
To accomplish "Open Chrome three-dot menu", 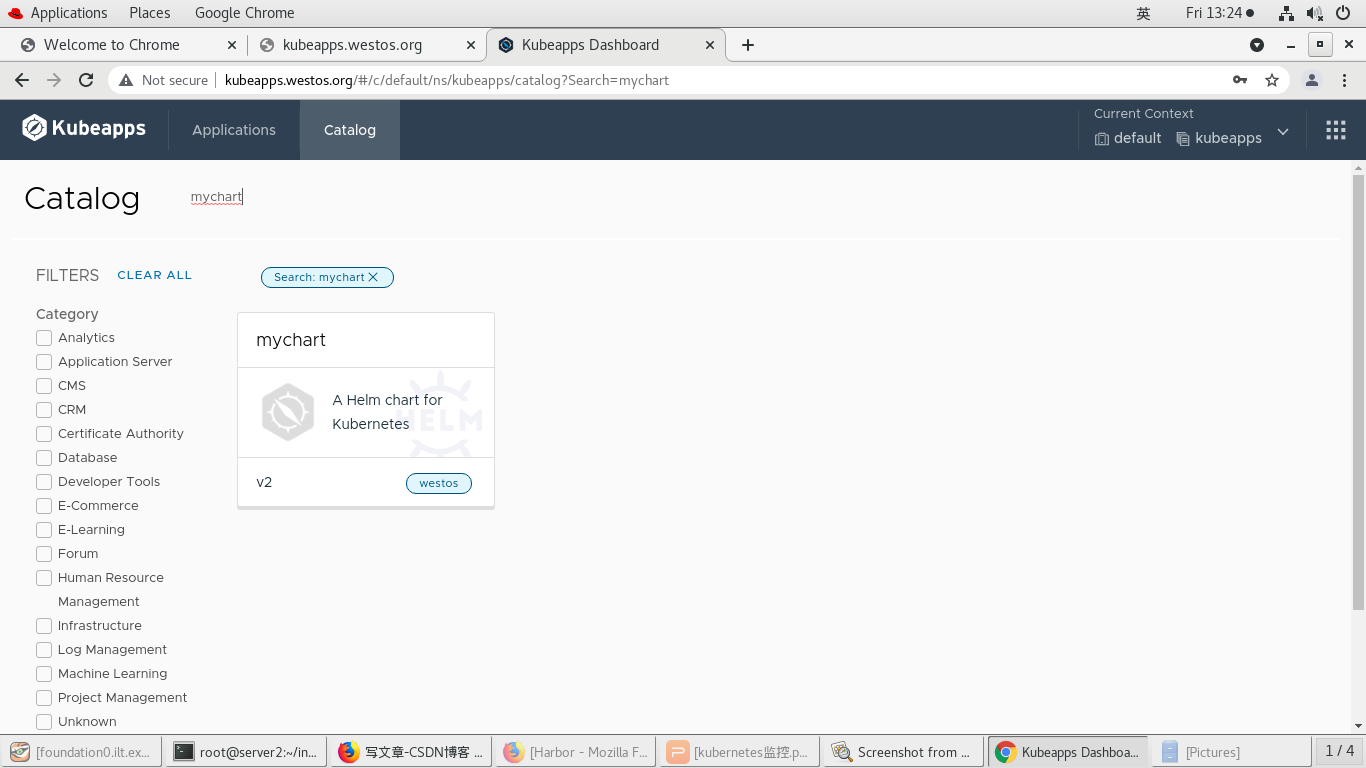I will 1344,80.
